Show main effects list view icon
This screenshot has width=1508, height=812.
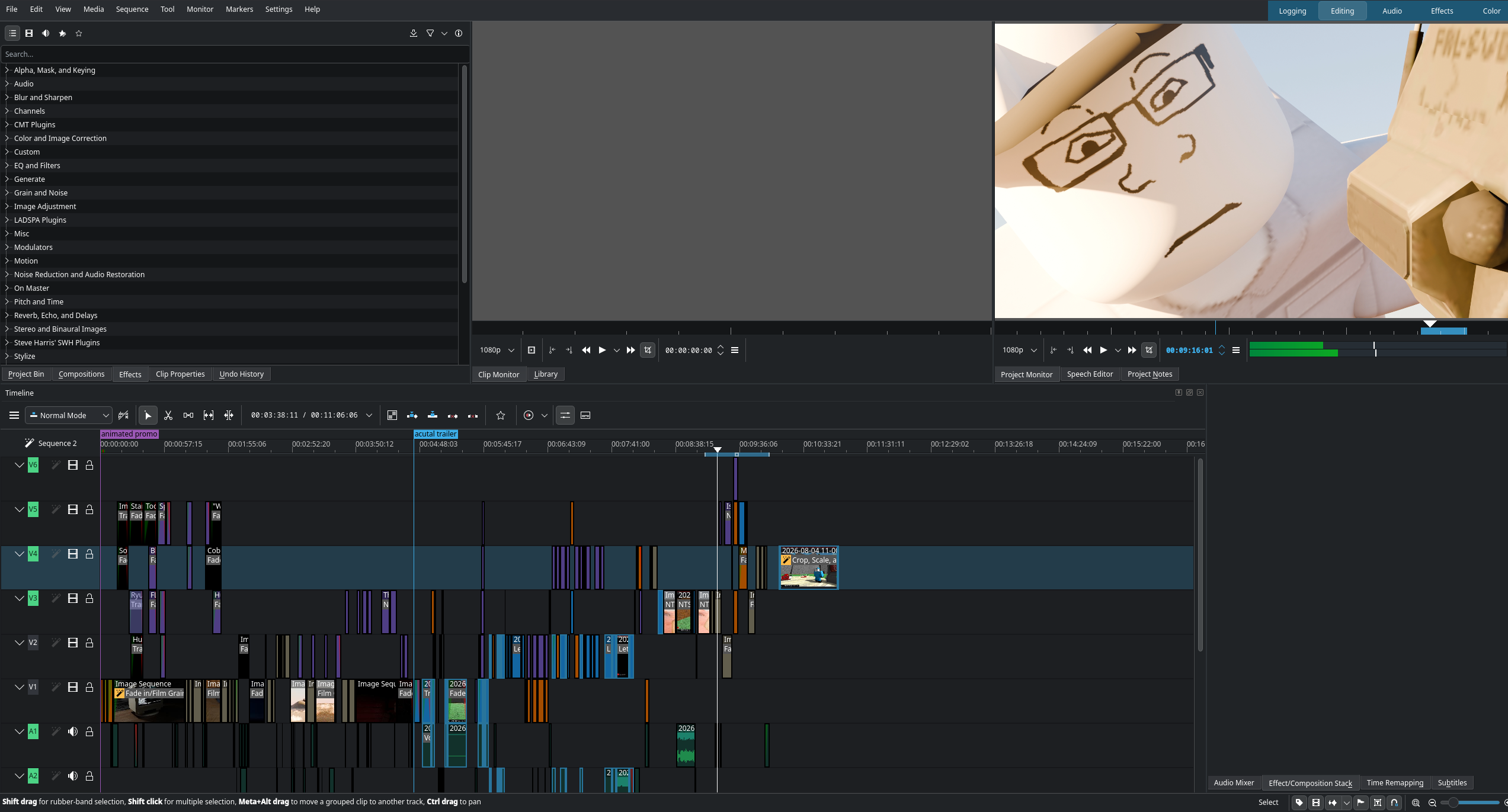tap(12, 34)
